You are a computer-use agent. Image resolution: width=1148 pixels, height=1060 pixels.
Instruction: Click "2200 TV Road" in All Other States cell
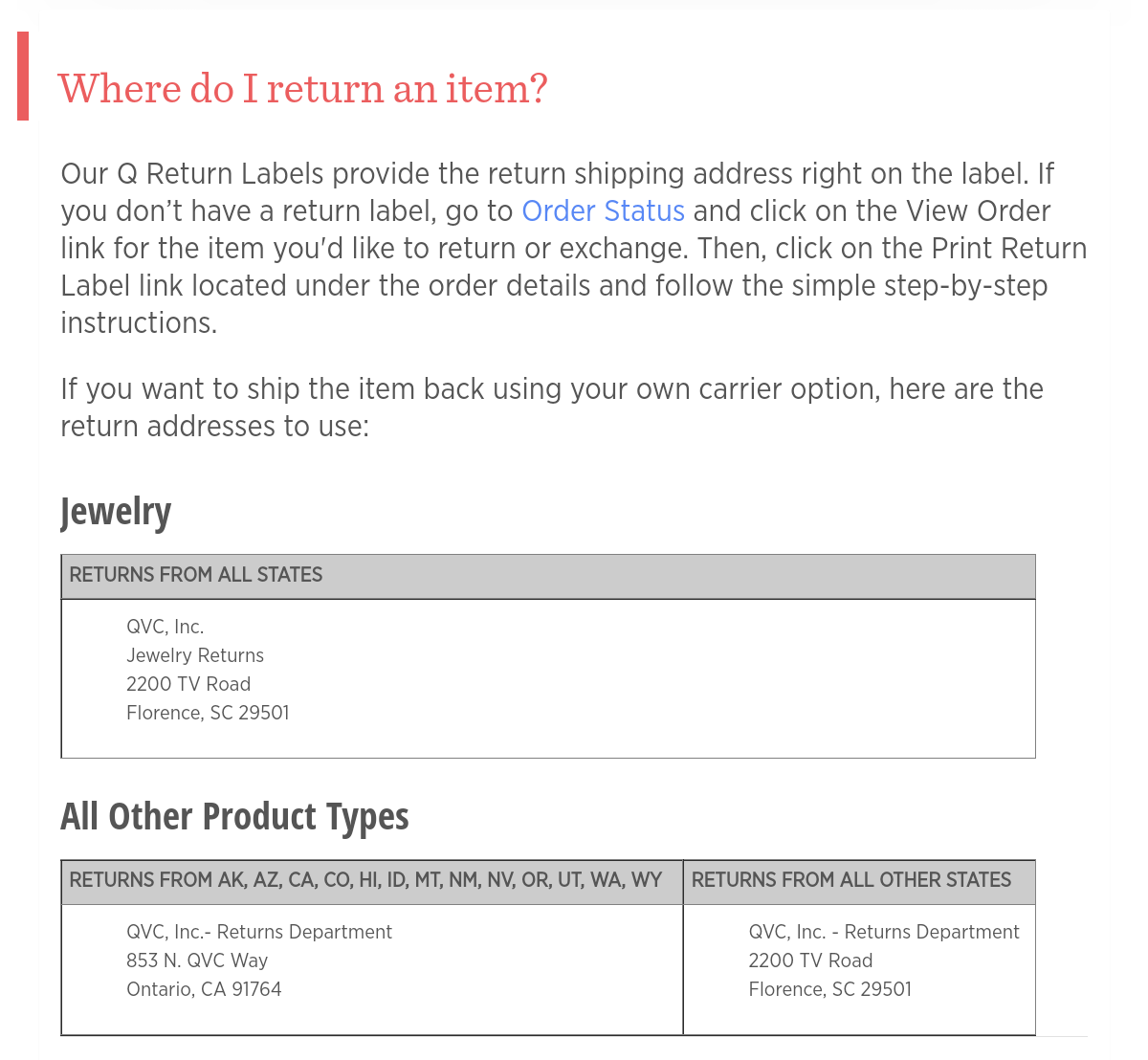point(810,961)
